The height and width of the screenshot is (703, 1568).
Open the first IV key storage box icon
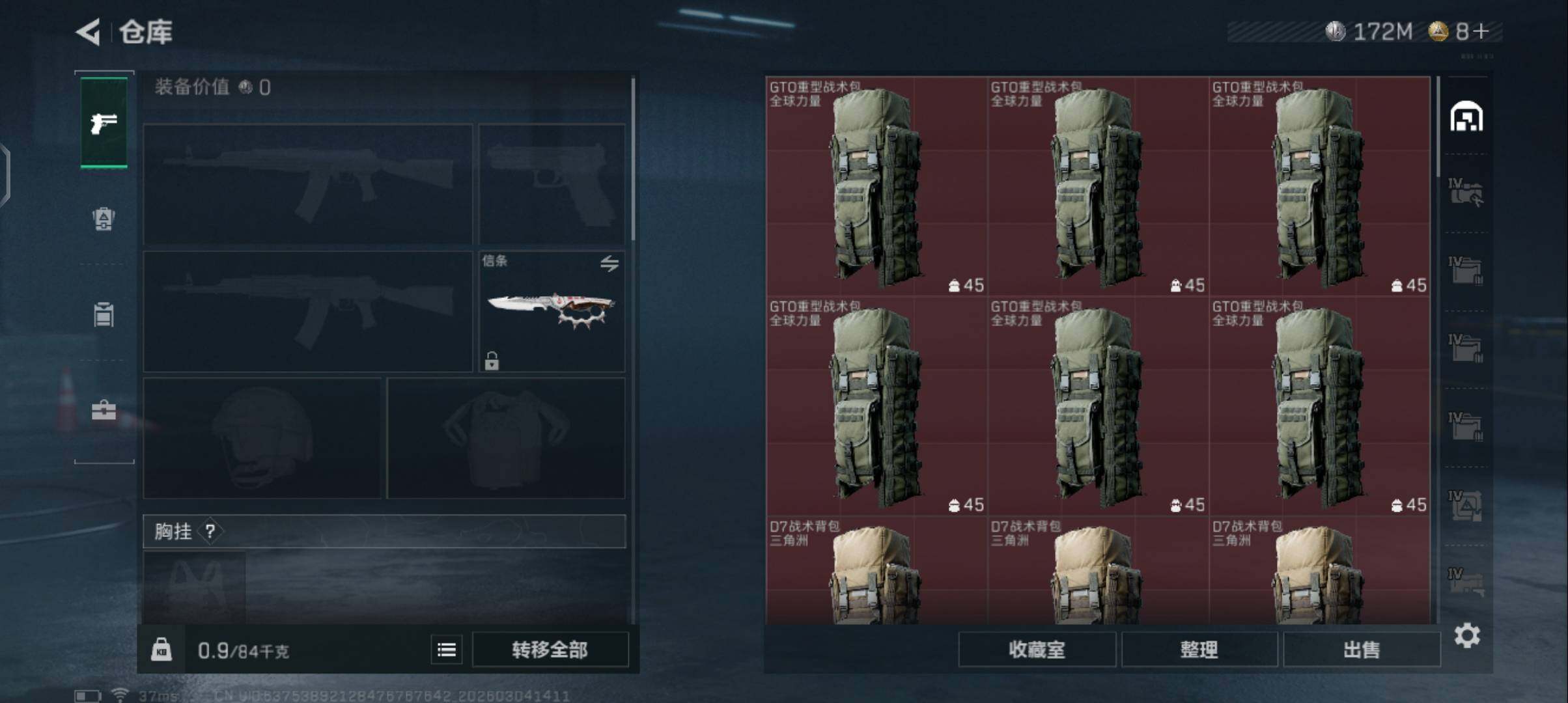1466,193
